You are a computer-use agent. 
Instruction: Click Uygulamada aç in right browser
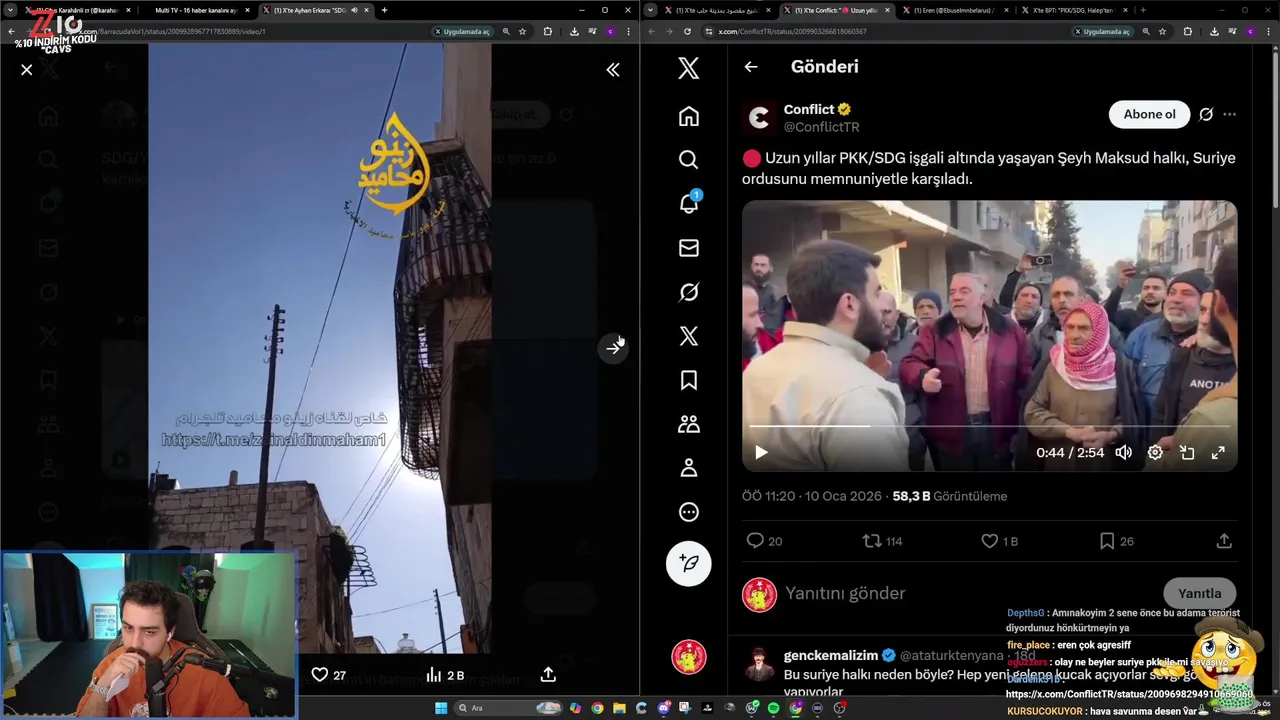click(1101, 31)
